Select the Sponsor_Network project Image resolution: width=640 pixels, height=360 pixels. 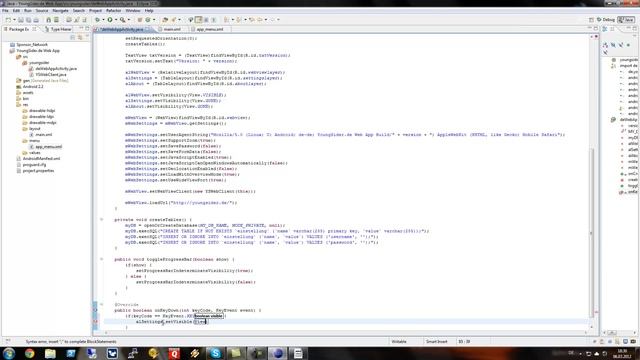(x=32, y=44)
